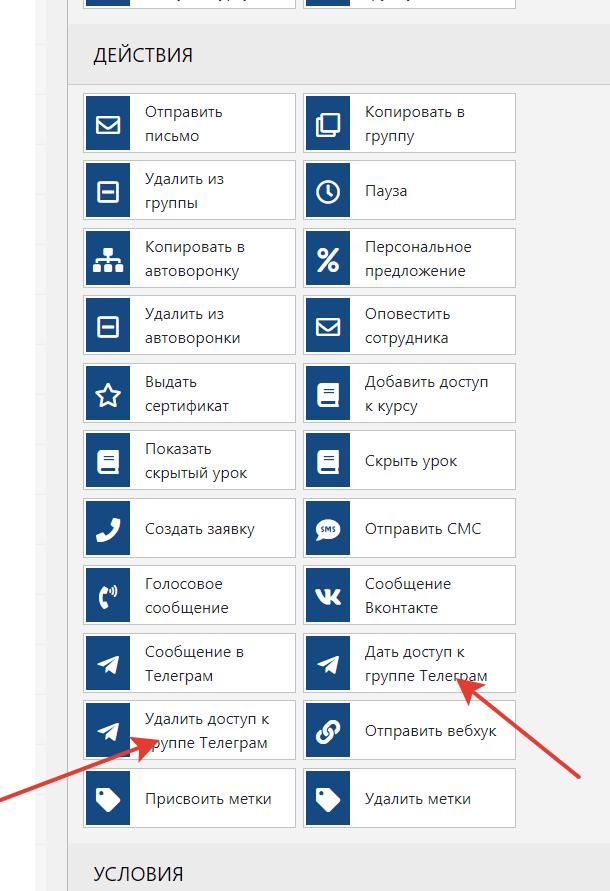The width and height of the screenshot is (610, 891).
Task: Select the VK logo icon
Action: pos(328,596)
